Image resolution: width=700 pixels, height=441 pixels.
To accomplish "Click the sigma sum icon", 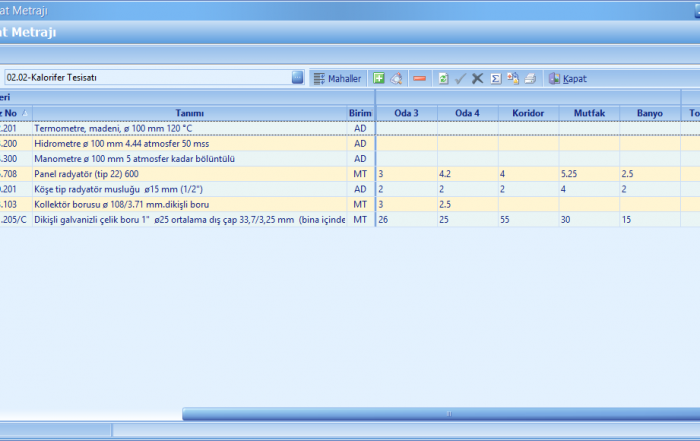I will [x=495, y=78].
